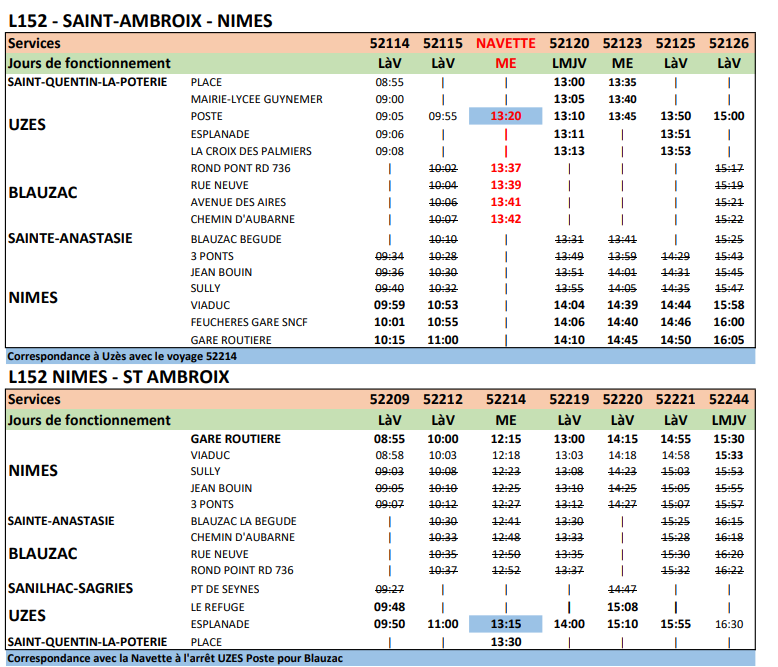Click the red ME day under NAVETTE
Image resolution: width=778 pixels, height=667 pixels.
pyautogui.click(x=506, y=64)
